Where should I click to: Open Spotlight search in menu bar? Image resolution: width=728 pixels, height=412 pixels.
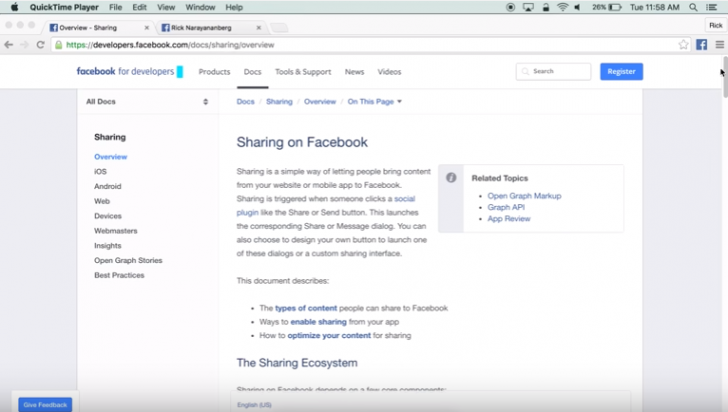click(693, 7)
